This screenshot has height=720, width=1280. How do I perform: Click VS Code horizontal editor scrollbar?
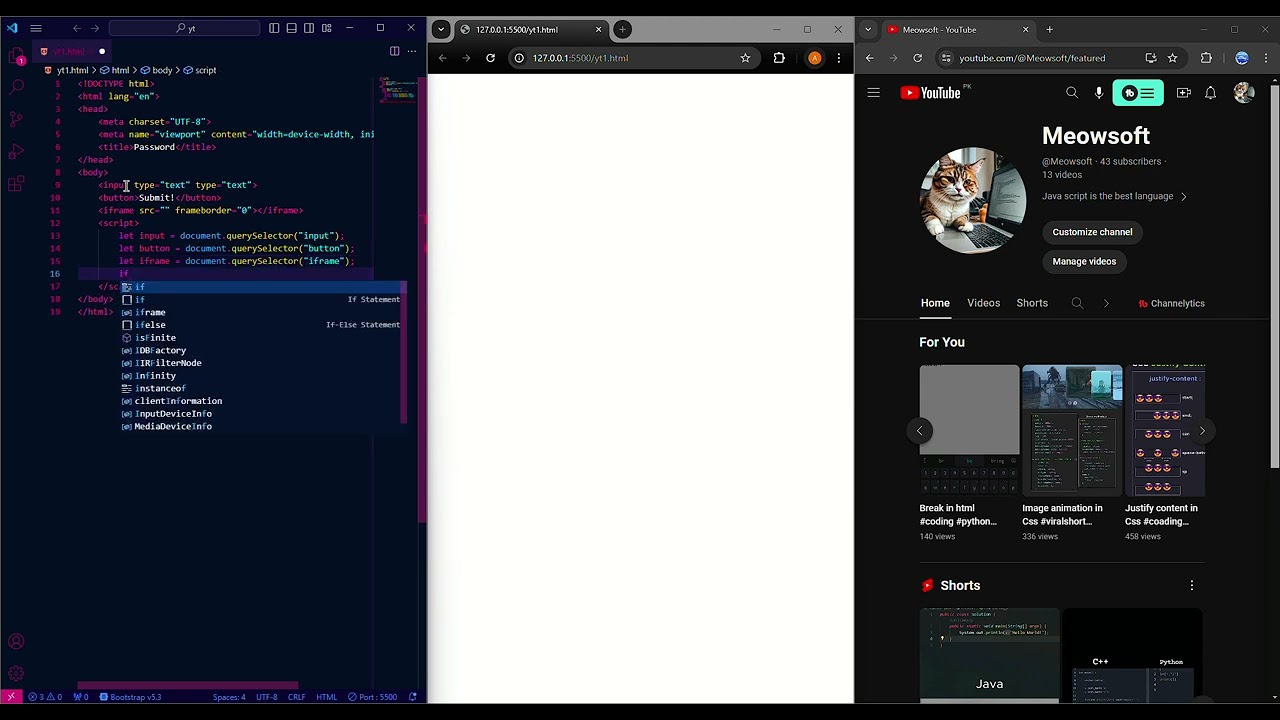coord(187,686)
